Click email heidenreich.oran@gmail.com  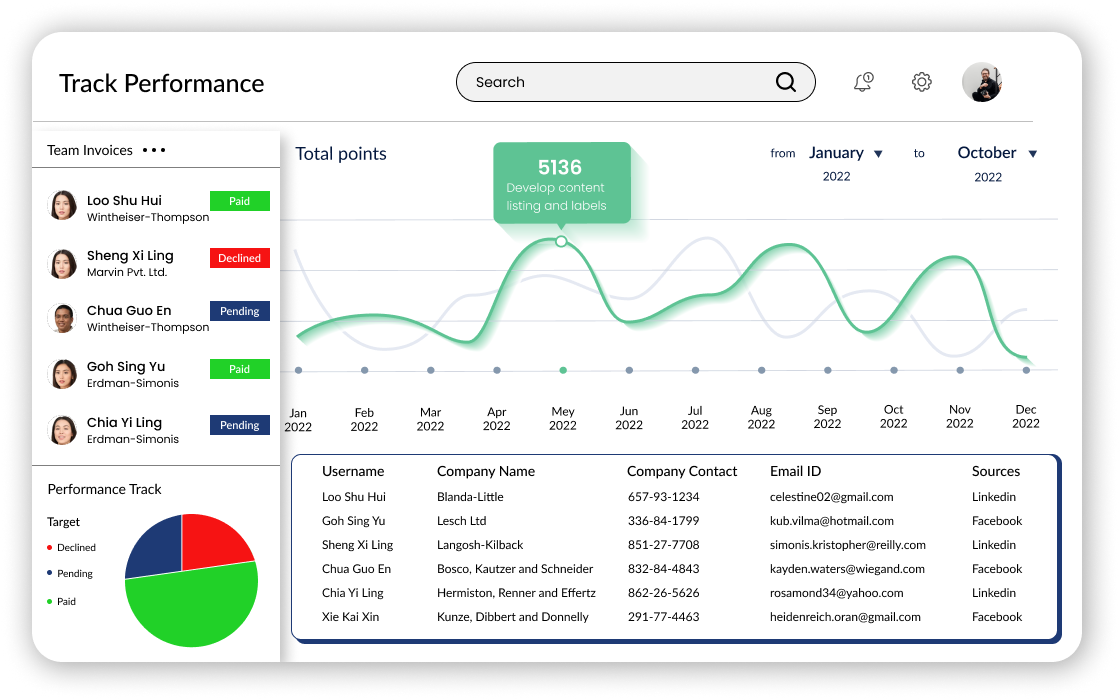coord(845,617)
